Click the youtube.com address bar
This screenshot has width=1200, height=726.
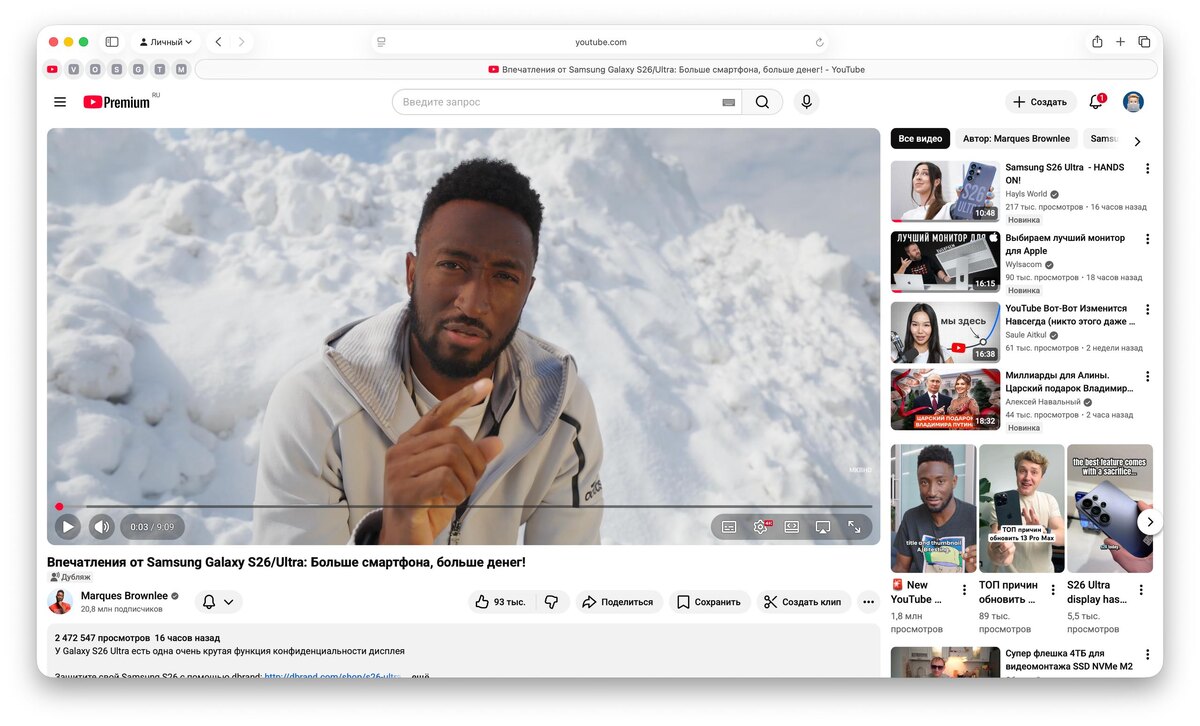[x=600, y=42]
